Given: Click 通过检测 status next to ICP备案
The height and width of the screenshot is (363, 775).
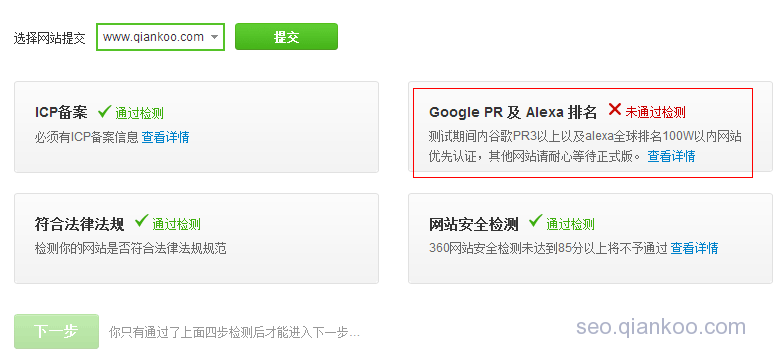Looking at the screenshot, I should [139, 113].
